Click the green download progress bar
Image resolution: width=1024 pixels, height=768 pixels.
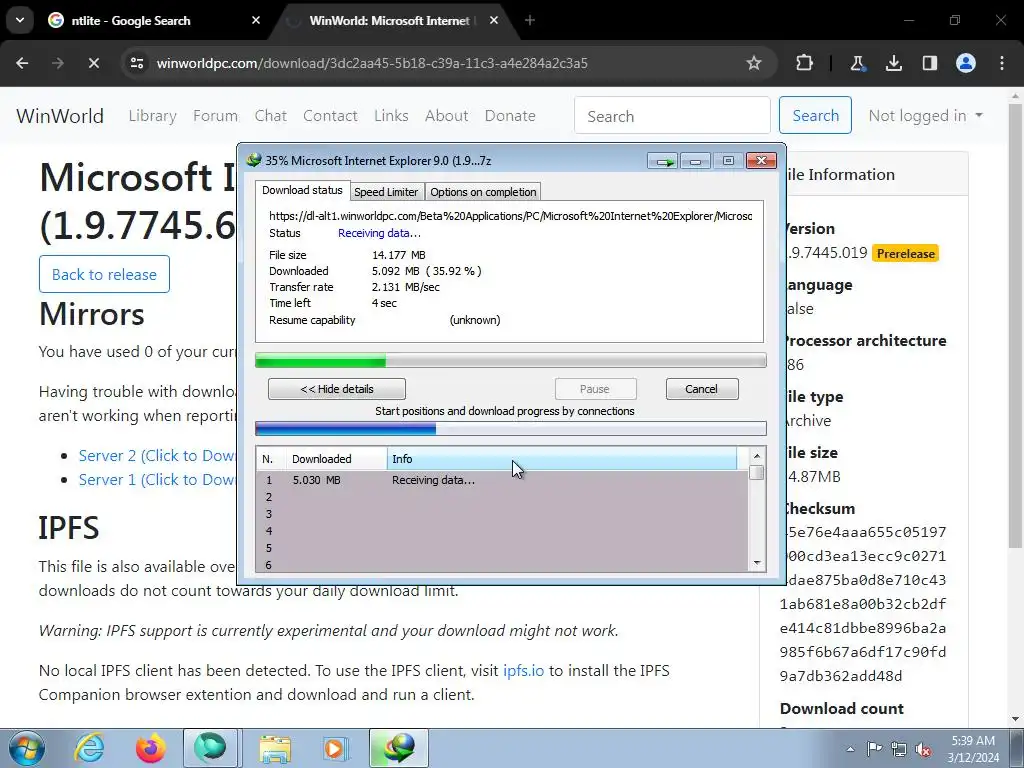click(x=511, y=360)
